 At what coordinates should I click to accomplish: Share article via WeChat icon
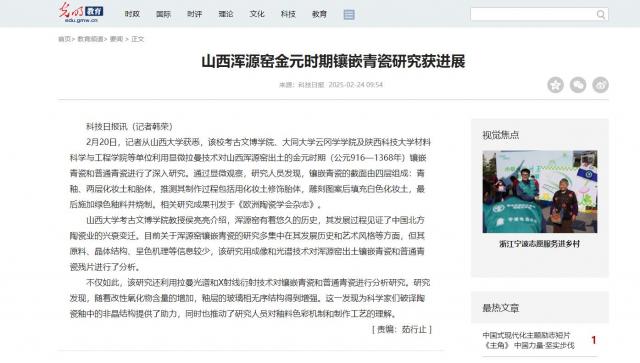coord(578,85)
